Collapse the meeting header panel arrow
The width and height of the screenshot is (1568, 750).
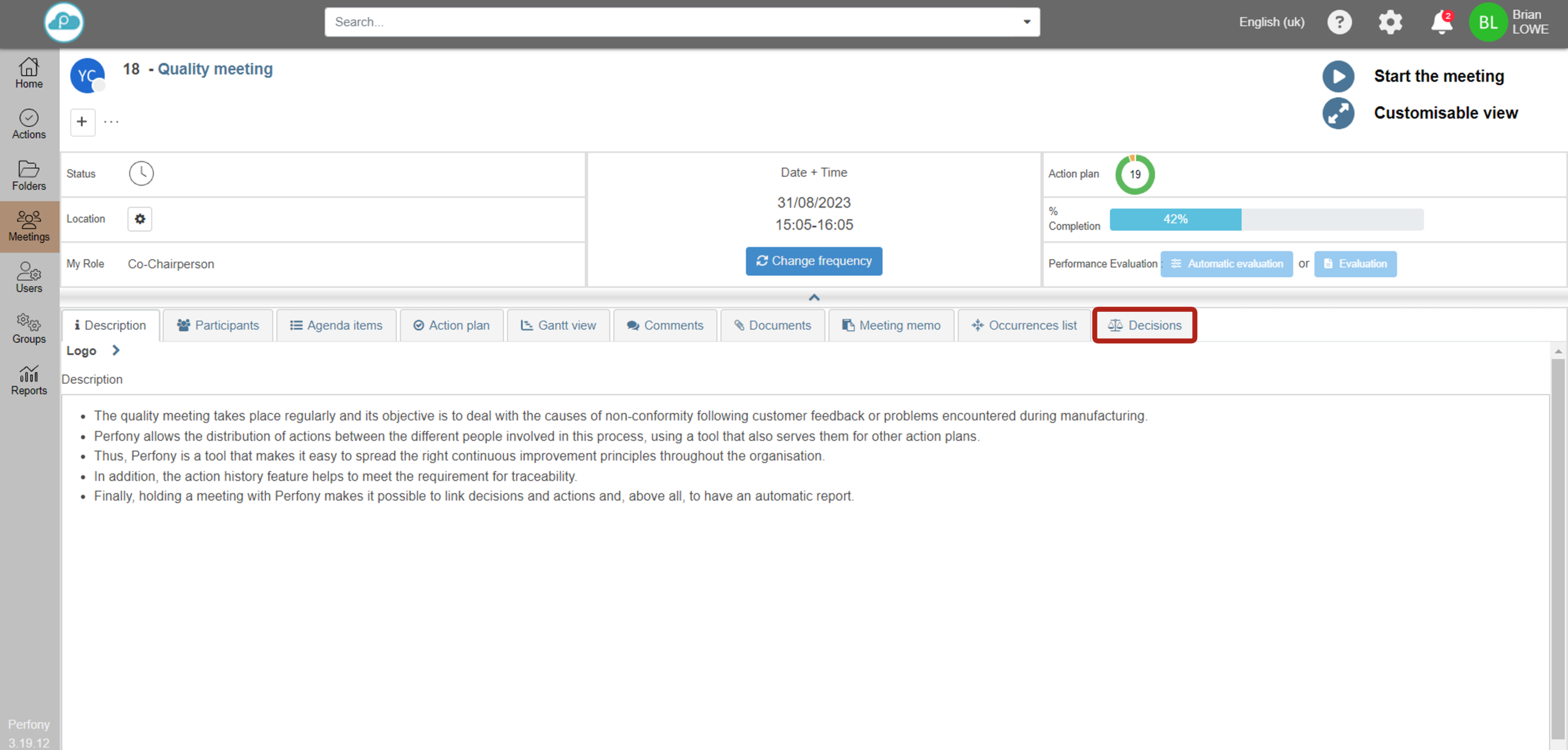[814, 298]
